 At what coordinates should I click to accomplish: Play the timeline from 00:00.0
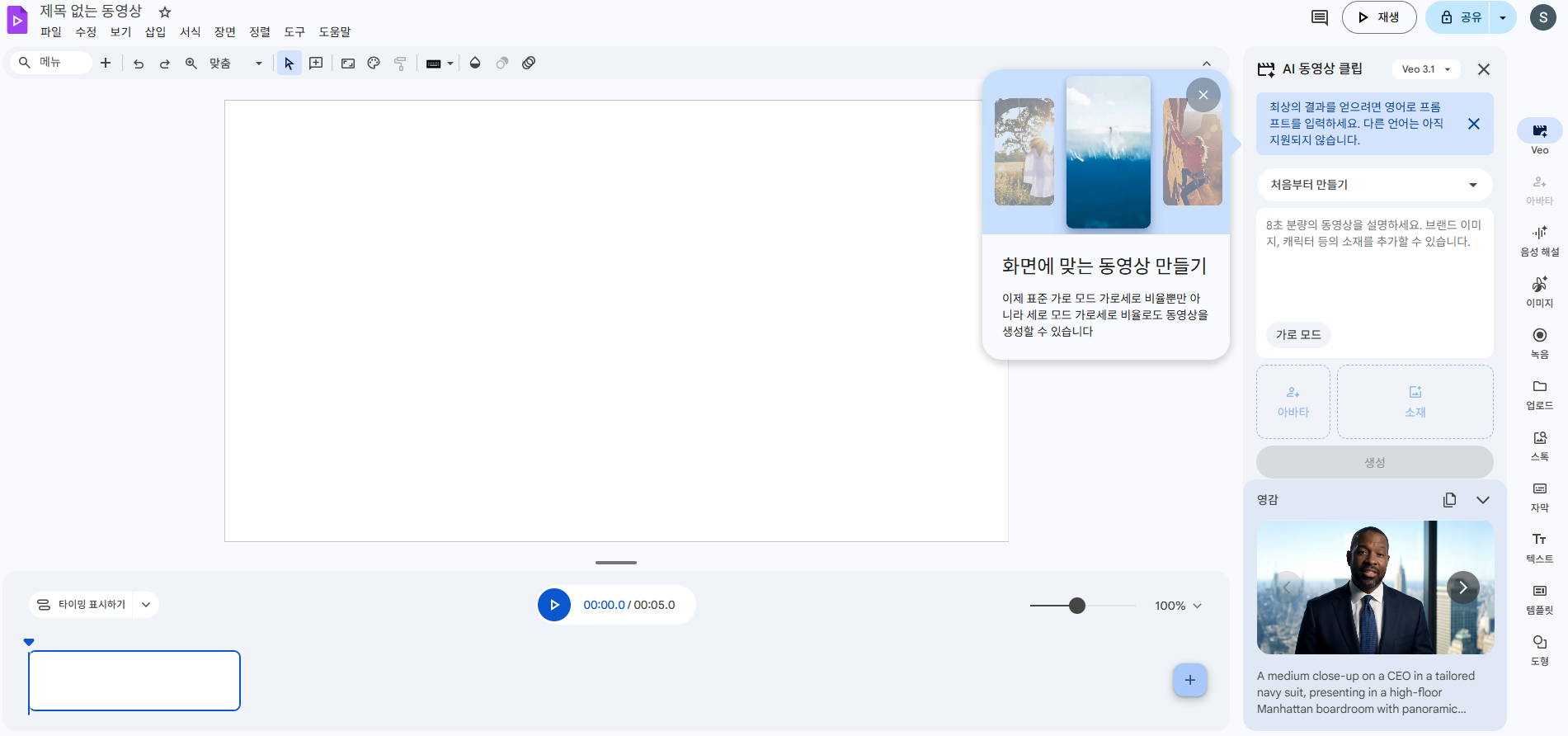554,605
